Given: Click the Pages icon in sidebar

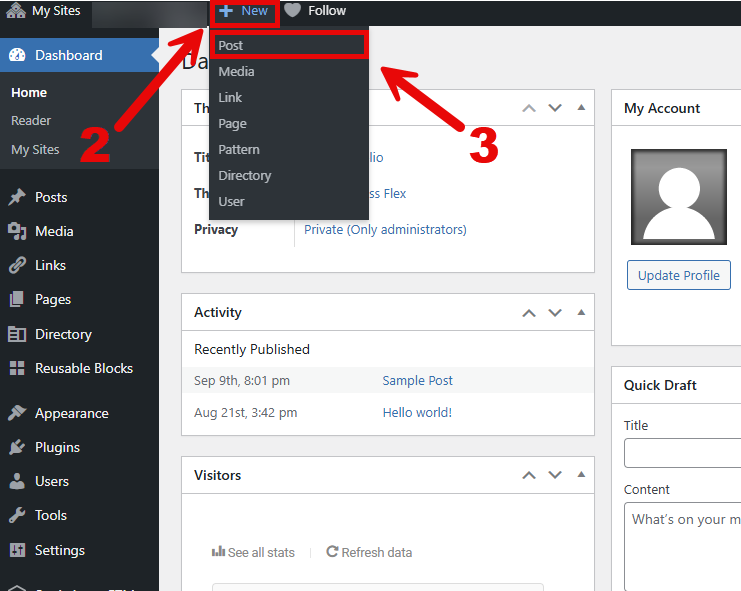Looking at the screenshot, I should coord(17,299).
